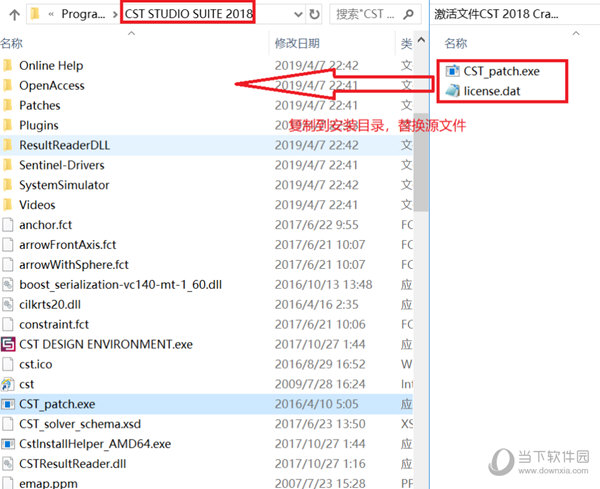
Task: Click the CST_solver_schema.xsd file icon
Action: pyautogui.click(x=8, y=424)
